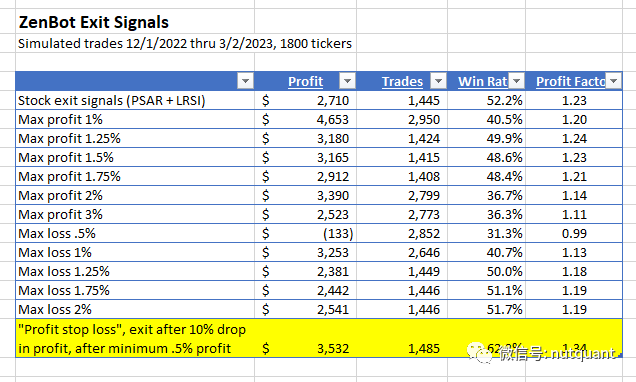Screen dimensions: 636x382
Task: Select the 'Max loss 2%' row label
Action: (55, 310)
